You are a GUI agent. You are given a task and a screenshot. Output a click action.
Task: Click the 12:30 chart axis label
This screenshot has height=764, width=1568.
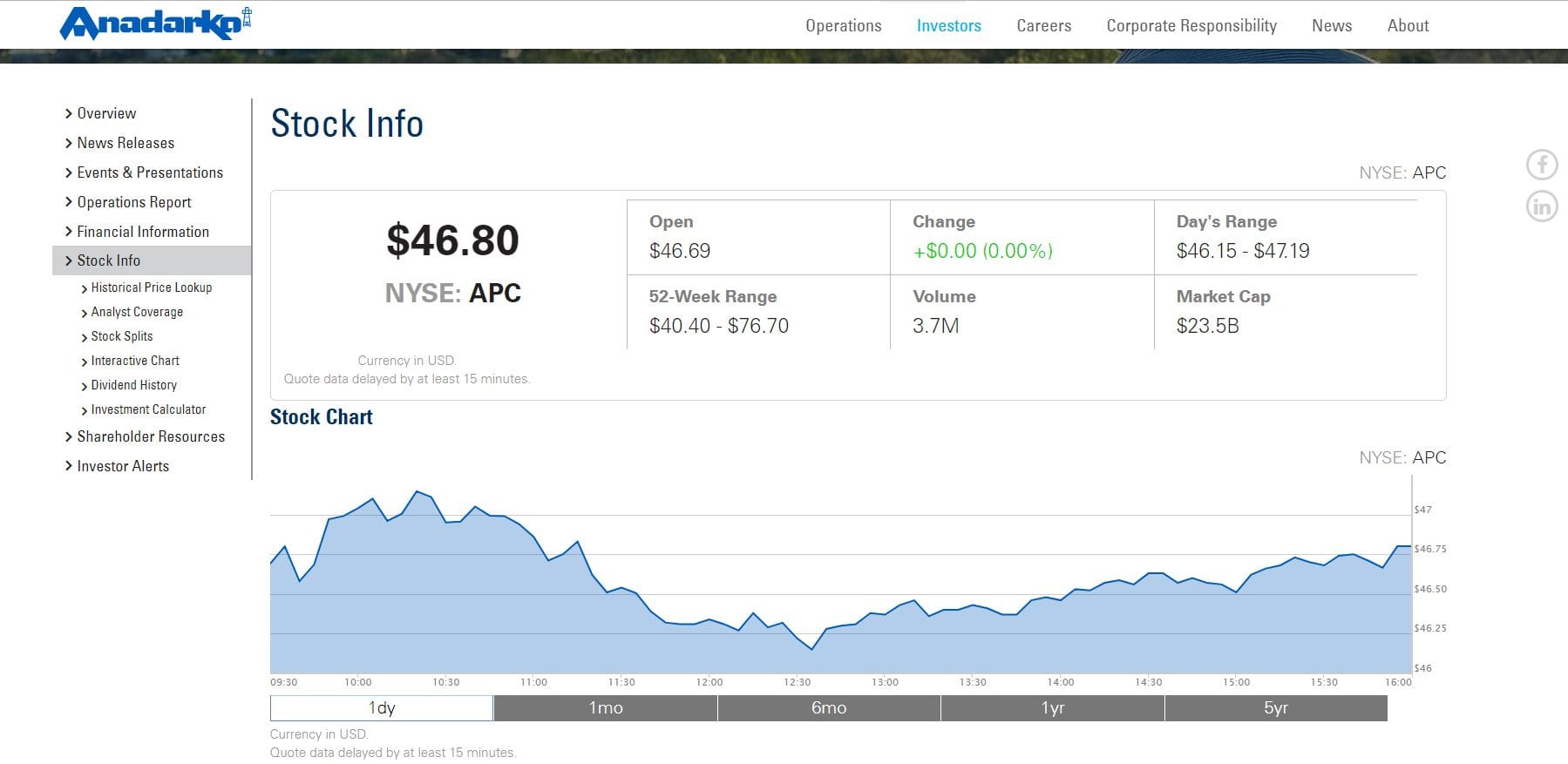coord(797,682)
